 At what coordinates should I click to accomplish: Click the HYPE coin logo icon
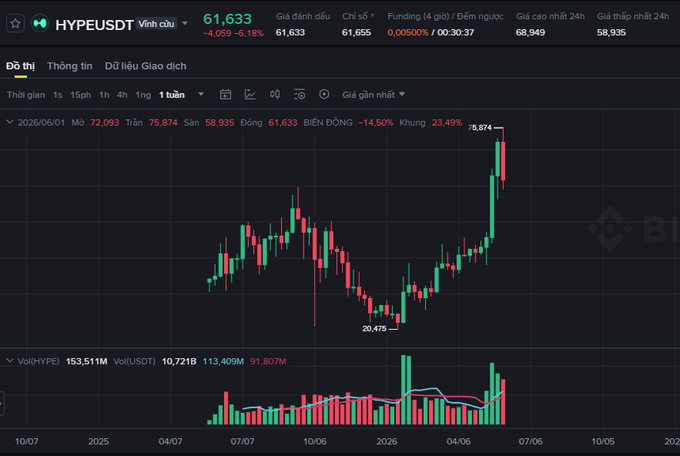(x=40, y=23)
